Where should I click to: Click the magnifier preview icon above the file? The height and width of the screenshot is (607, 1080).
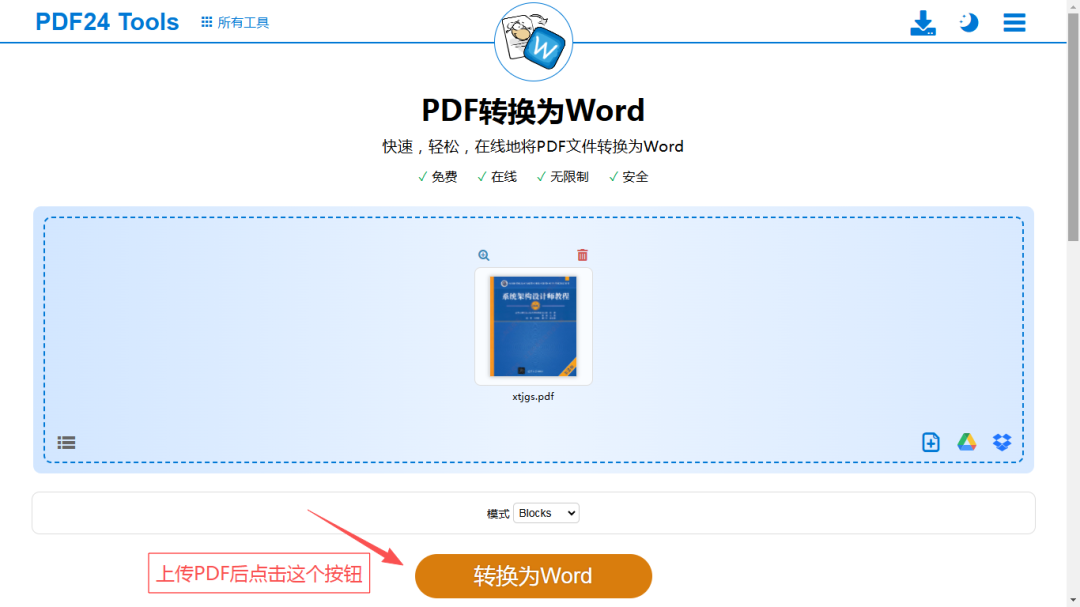coord(484,255)
